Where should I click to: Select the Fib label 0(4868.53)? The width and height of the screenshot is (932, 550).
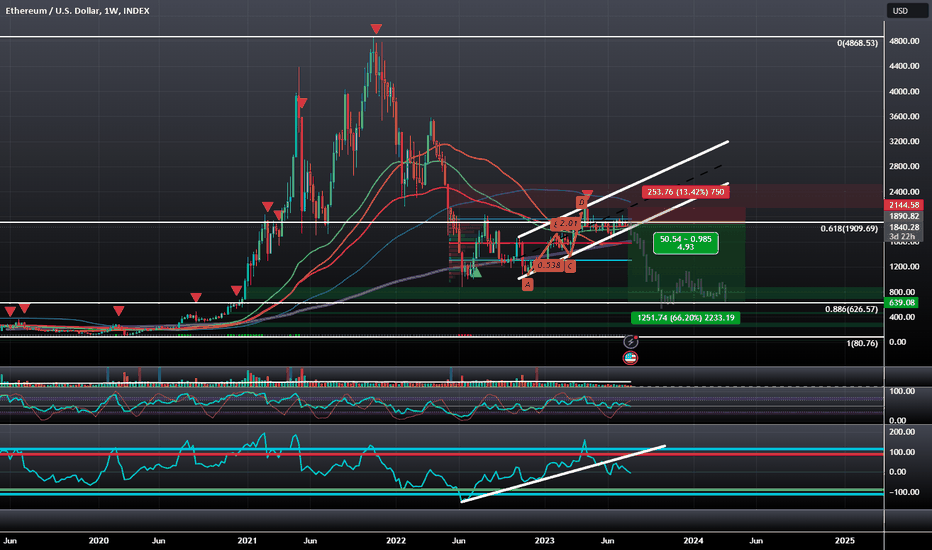[x=857, y=43]
